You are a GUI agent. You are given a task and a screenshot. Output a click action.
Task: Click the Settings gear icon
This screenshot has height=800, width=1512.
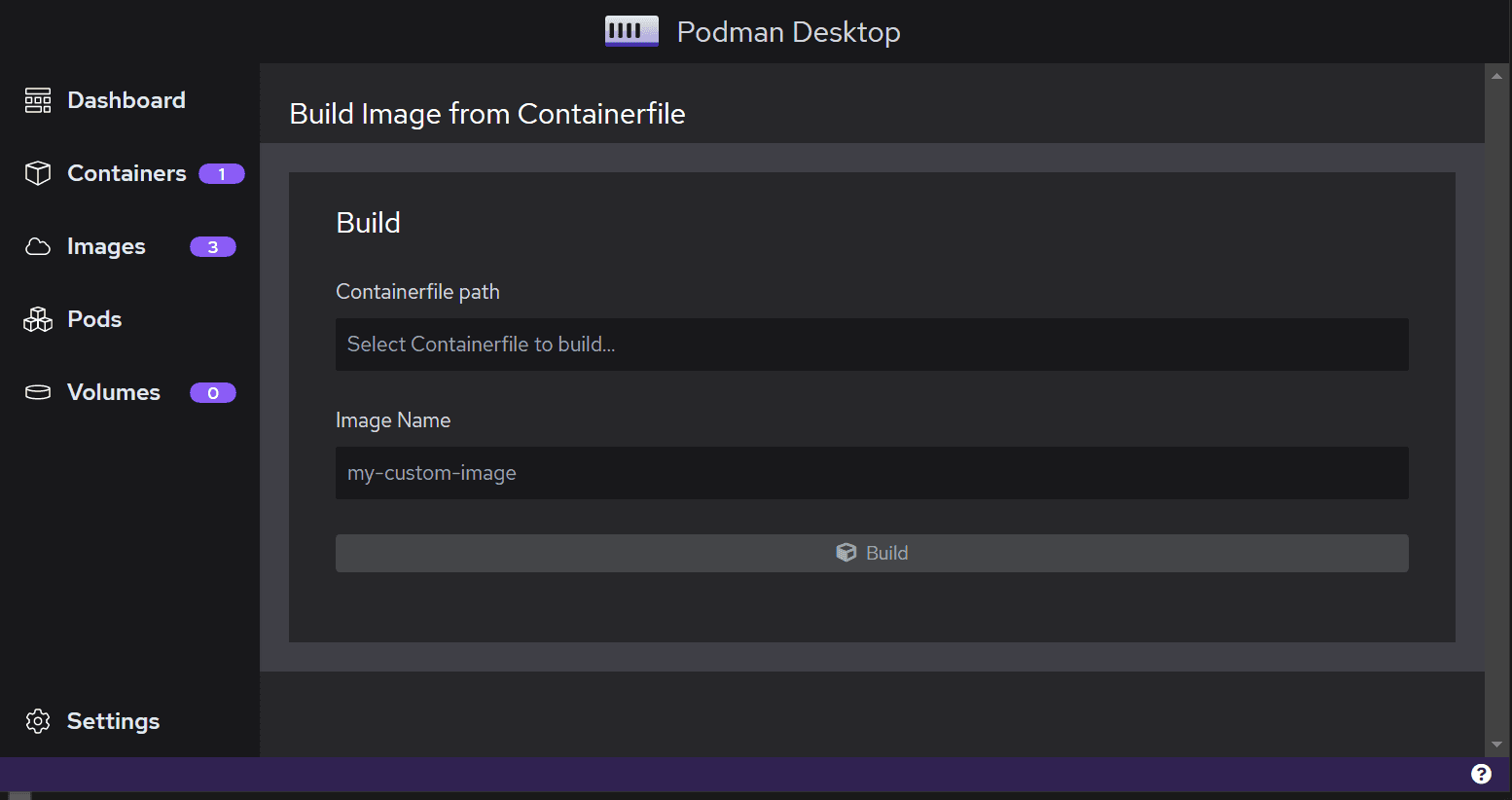(x=38, y=721)
